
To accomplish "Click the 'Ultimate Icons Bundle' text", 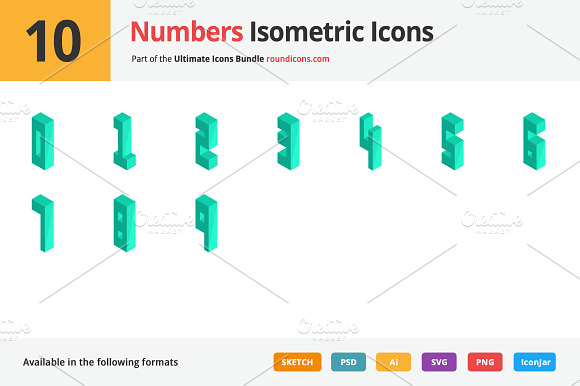I will tap(219, 59).
